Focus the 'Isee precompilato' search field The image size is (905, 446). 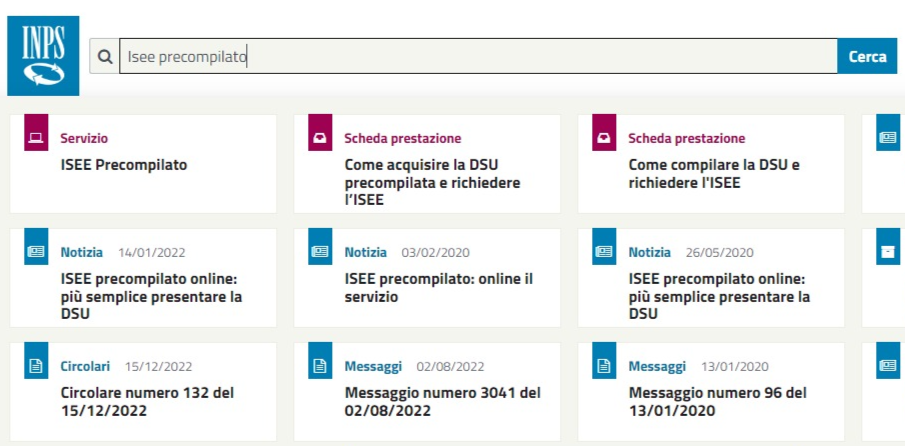tap(478, 57)
